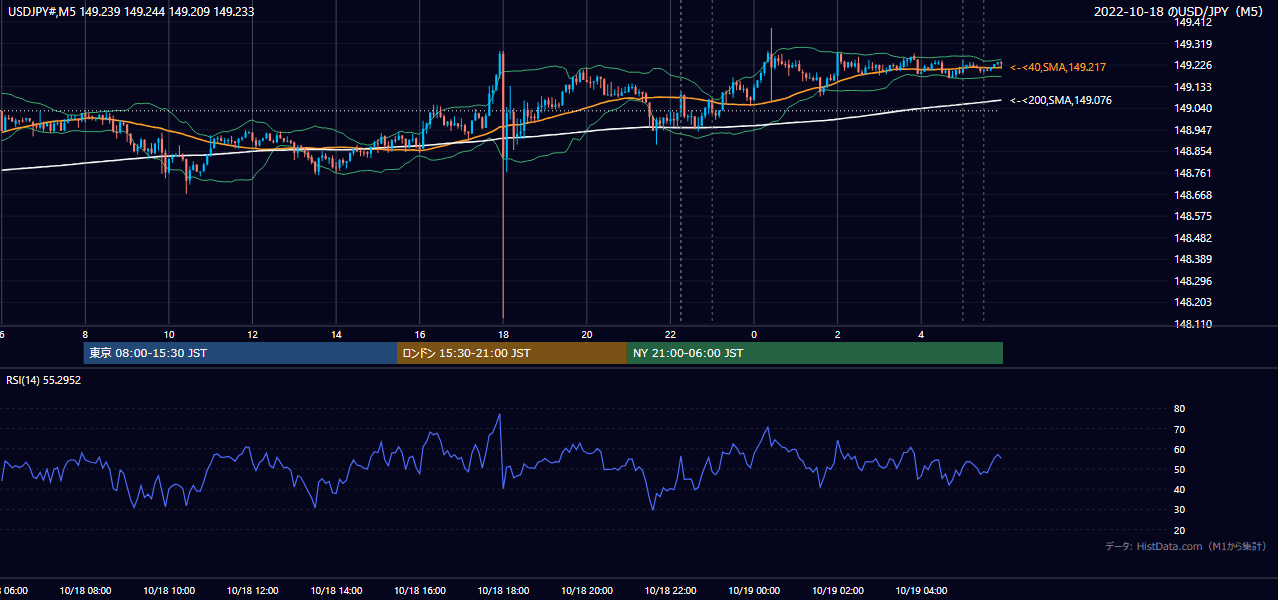Click price scale value 149.040
1278x600 pixels.
1193,108
